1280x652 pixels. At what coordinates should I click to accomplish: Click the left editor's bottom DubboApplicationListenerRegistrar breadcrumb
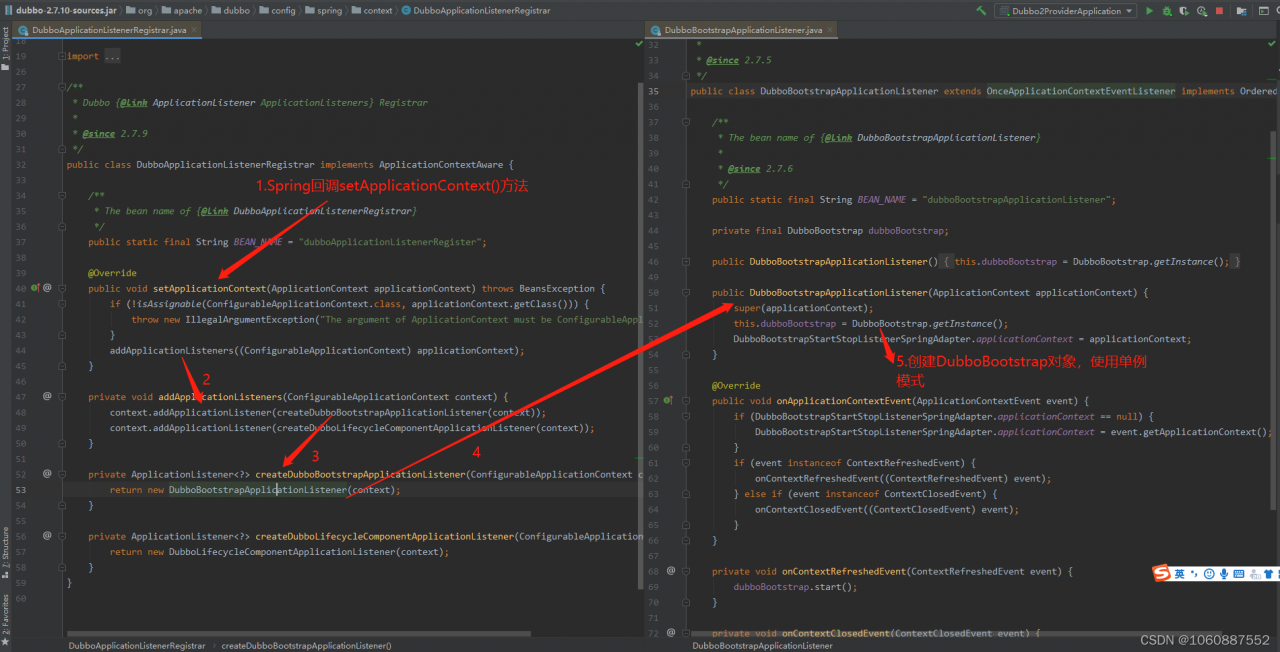(137, 646)
